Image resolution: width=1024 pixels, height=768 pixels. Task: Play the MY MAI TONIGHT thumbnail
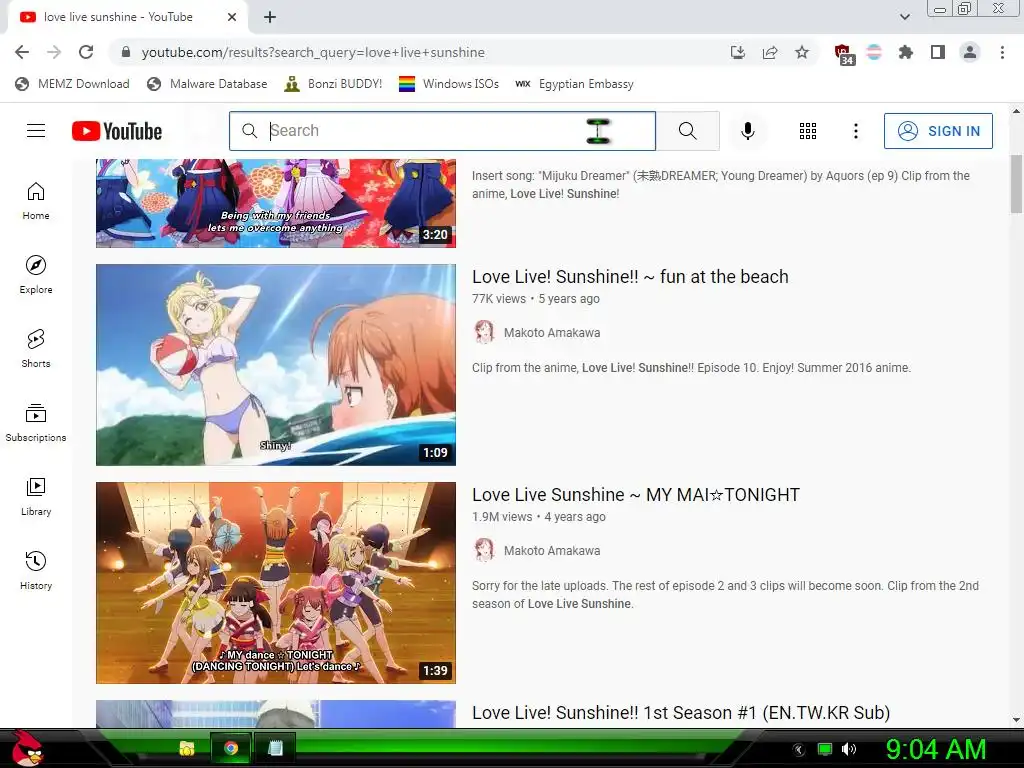click(276, 583)
